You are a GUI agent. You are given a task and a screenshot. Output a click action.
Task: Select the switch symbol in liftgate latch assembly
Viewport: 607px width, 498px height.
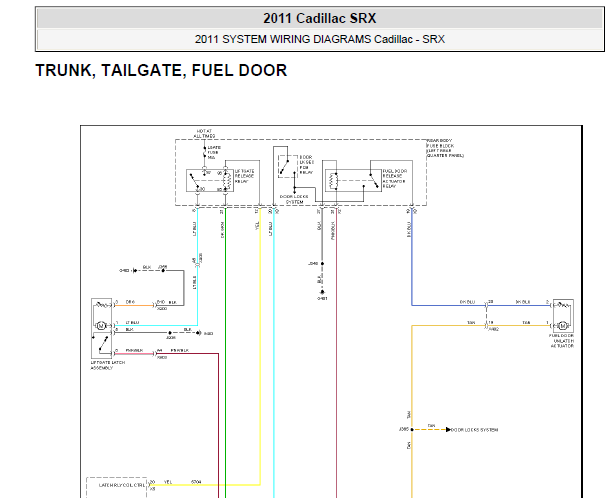(x=102, y=344)
